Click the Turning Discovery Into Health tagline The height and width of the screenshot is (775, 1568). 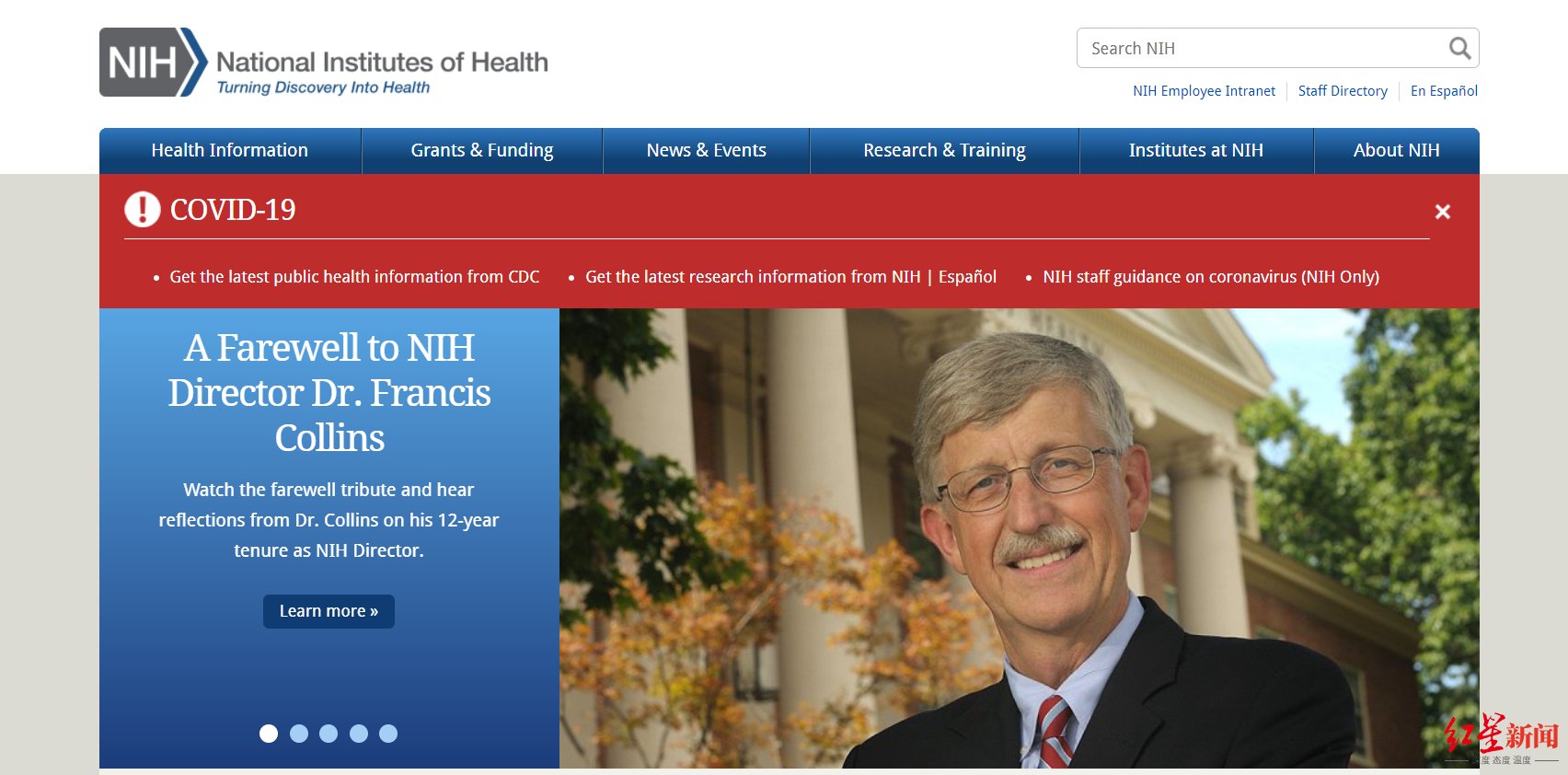click(x=323, y=87)
